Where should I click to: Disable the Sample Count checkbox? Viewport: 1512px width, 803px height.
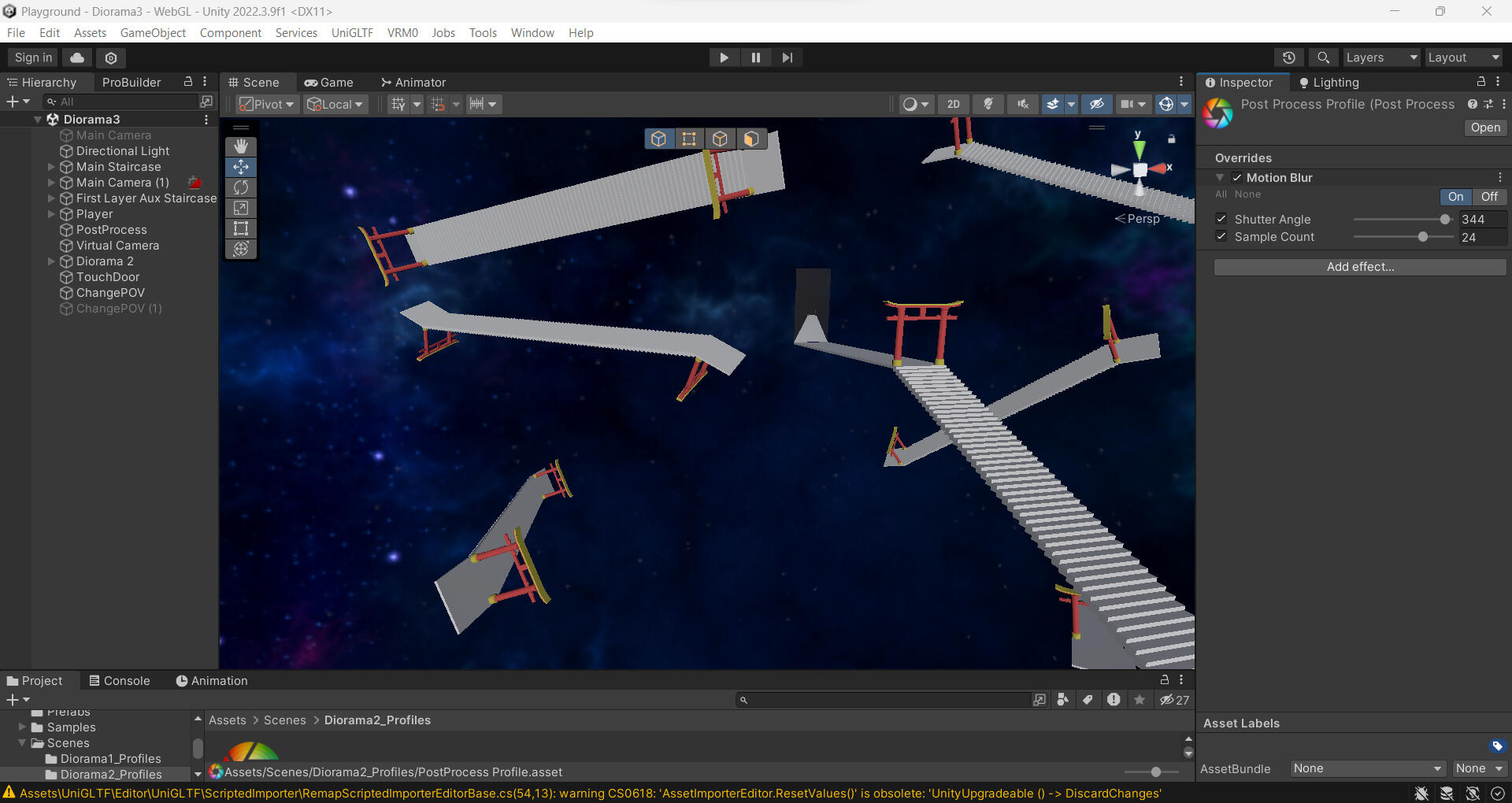(1221, 236)
